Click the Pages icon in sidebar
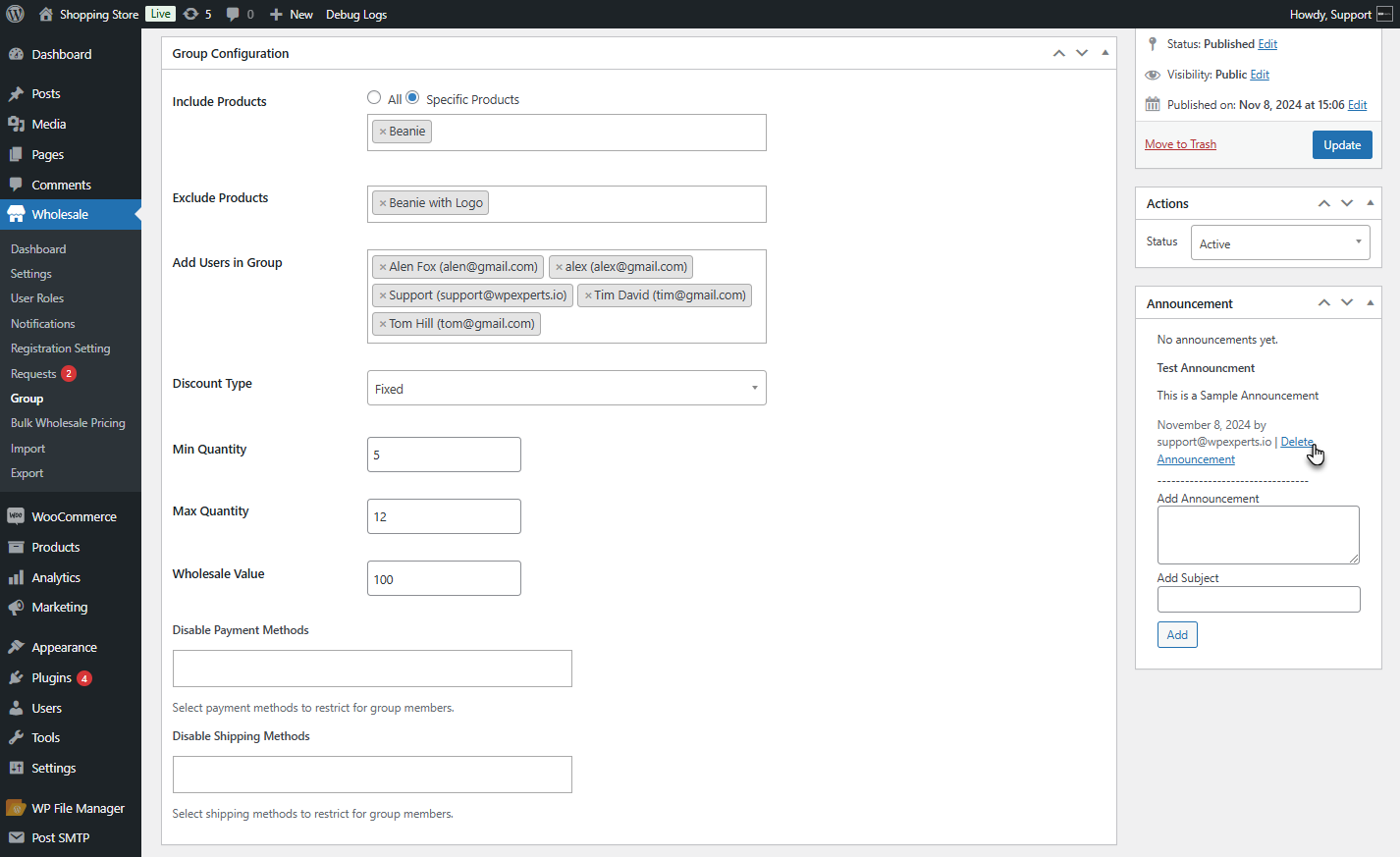Image resolution: width=1400 pixels, height=857 pixels. click(x=16, y=155)
